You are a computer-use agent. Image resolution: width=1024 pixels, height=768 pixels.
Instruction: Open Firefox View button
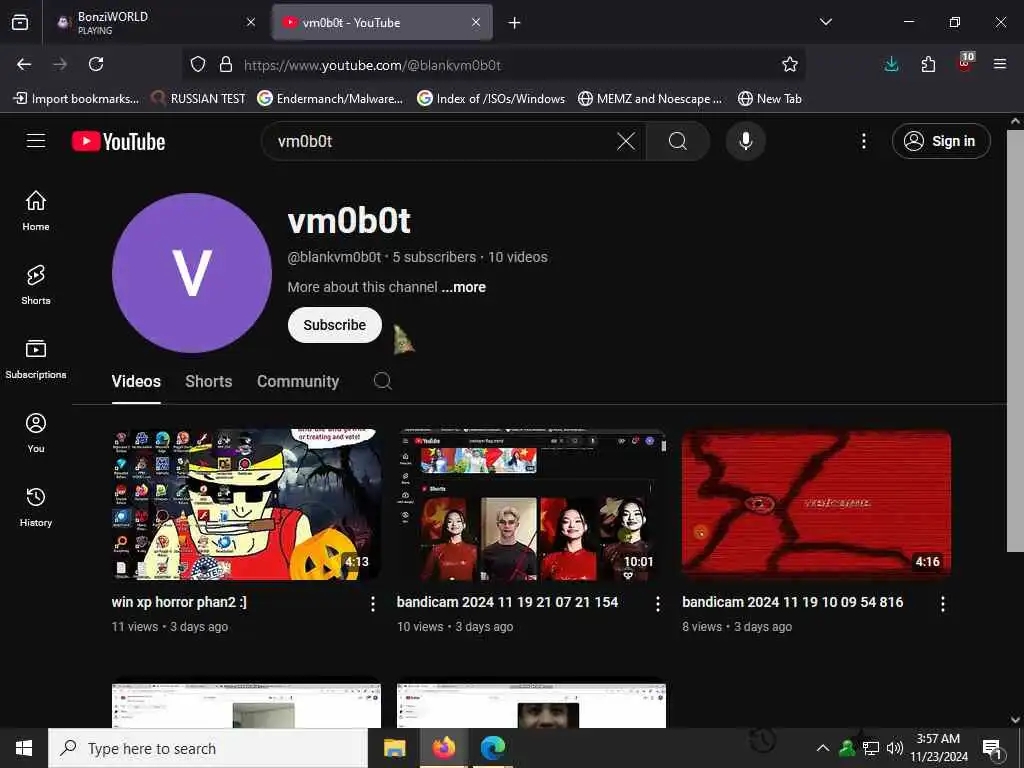(x=20, y=23)
